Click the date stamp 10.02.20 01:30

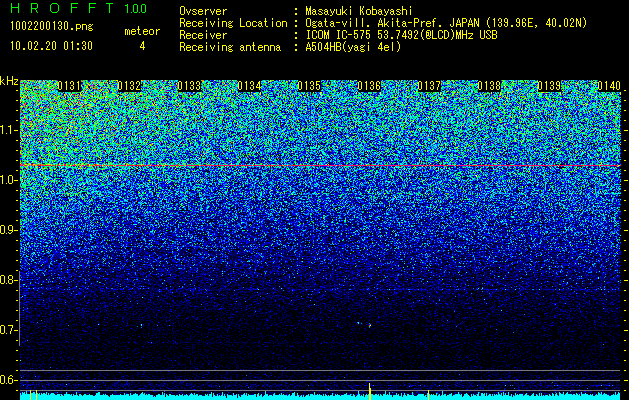(x=51, y=46)
